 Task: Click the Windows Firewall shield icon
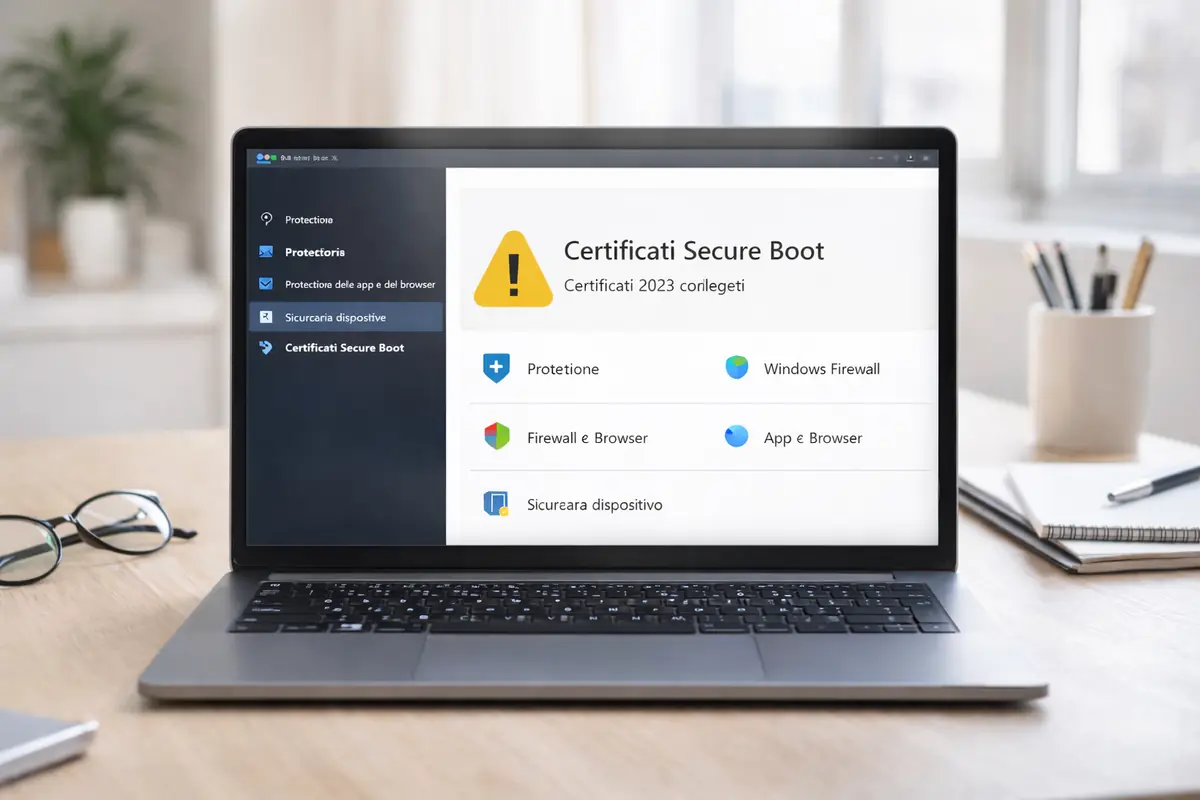coord(736,368)
